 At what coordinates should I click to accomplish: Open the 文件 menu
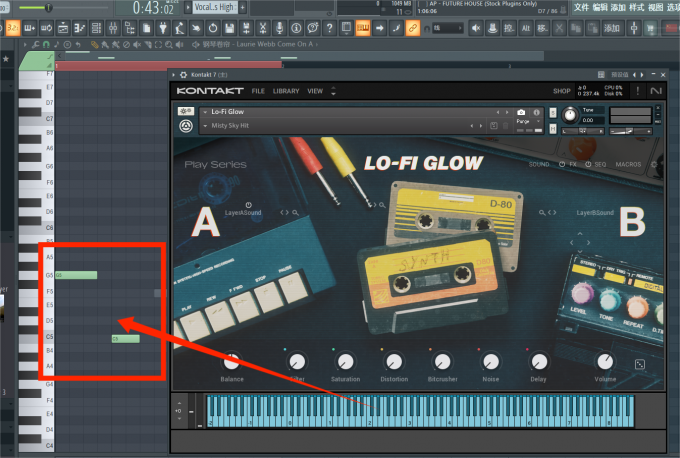coord(581,7)
